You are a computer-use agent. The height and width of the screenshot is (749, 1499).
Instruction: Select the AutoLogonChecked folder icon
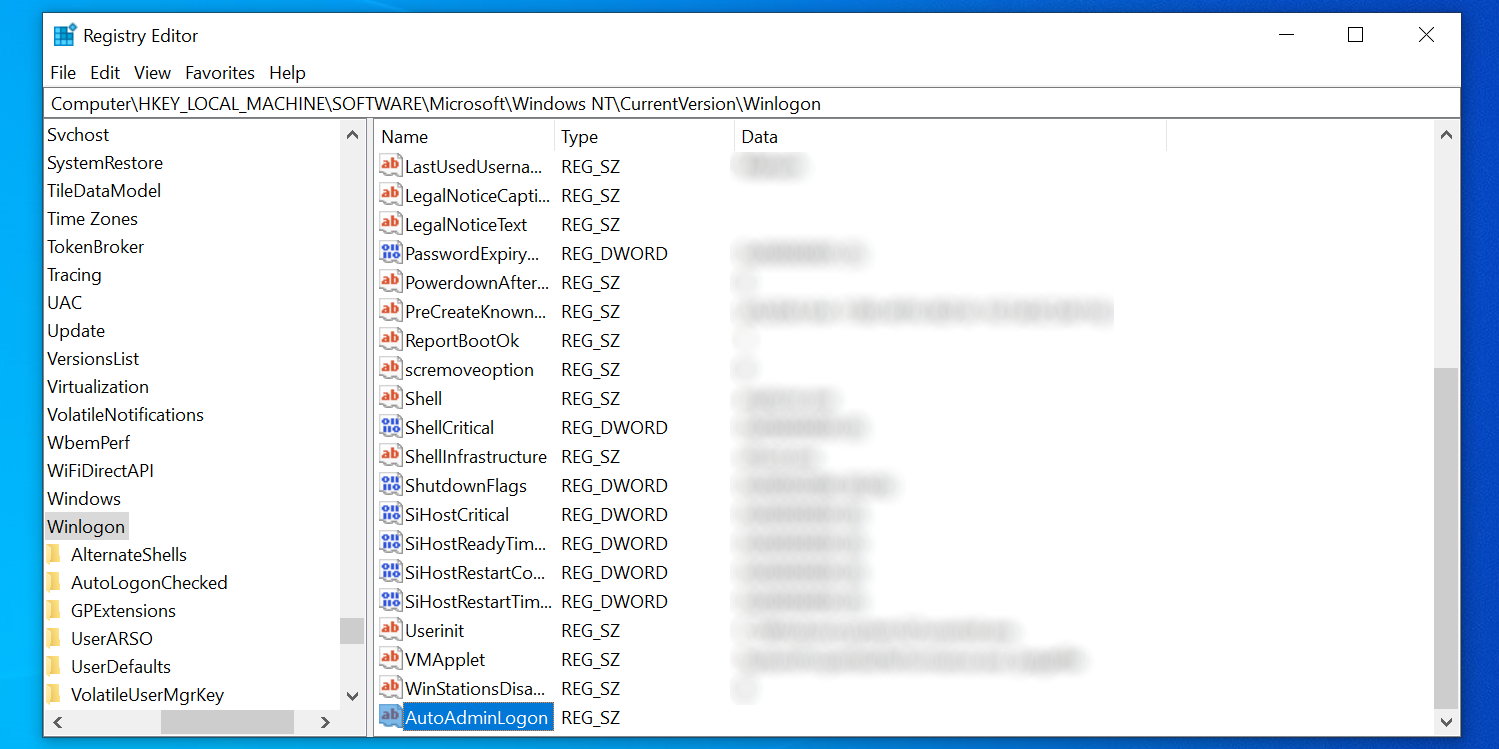point(54,583)
